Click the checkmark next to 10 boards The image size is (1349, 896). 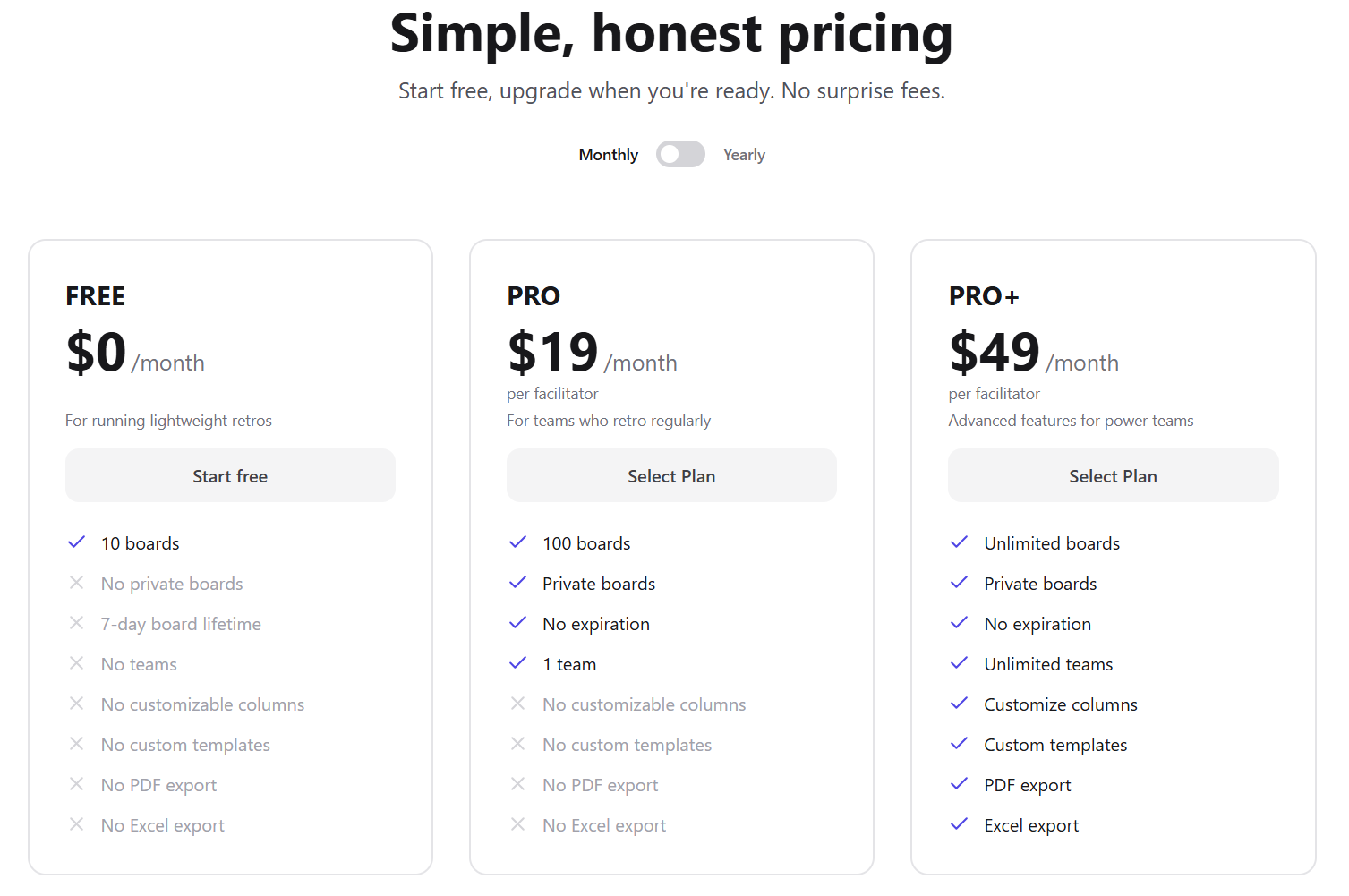(x=77, y=542)
